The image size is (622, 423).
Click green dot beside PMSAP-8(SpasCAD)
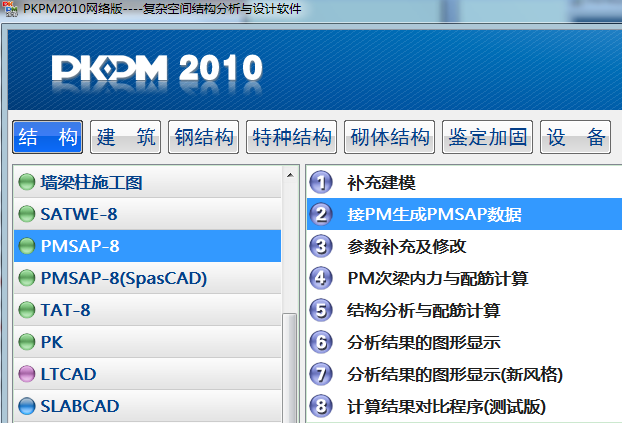(27, 278)
